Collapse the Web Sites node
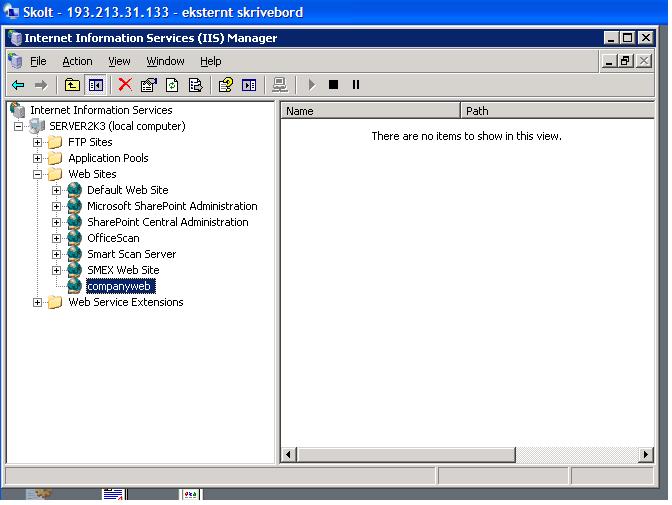Image resolution: width=672 pixels, height=505 pixels. [38, 174]
